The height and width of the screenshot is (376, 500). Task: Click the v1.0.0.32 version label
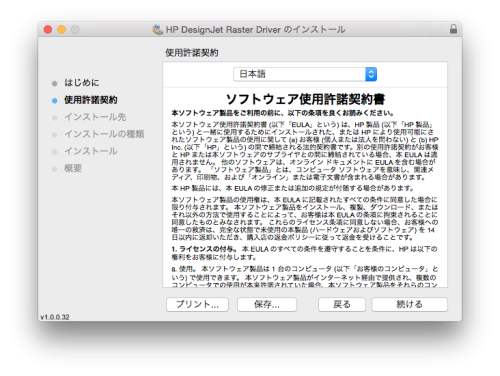55,317
